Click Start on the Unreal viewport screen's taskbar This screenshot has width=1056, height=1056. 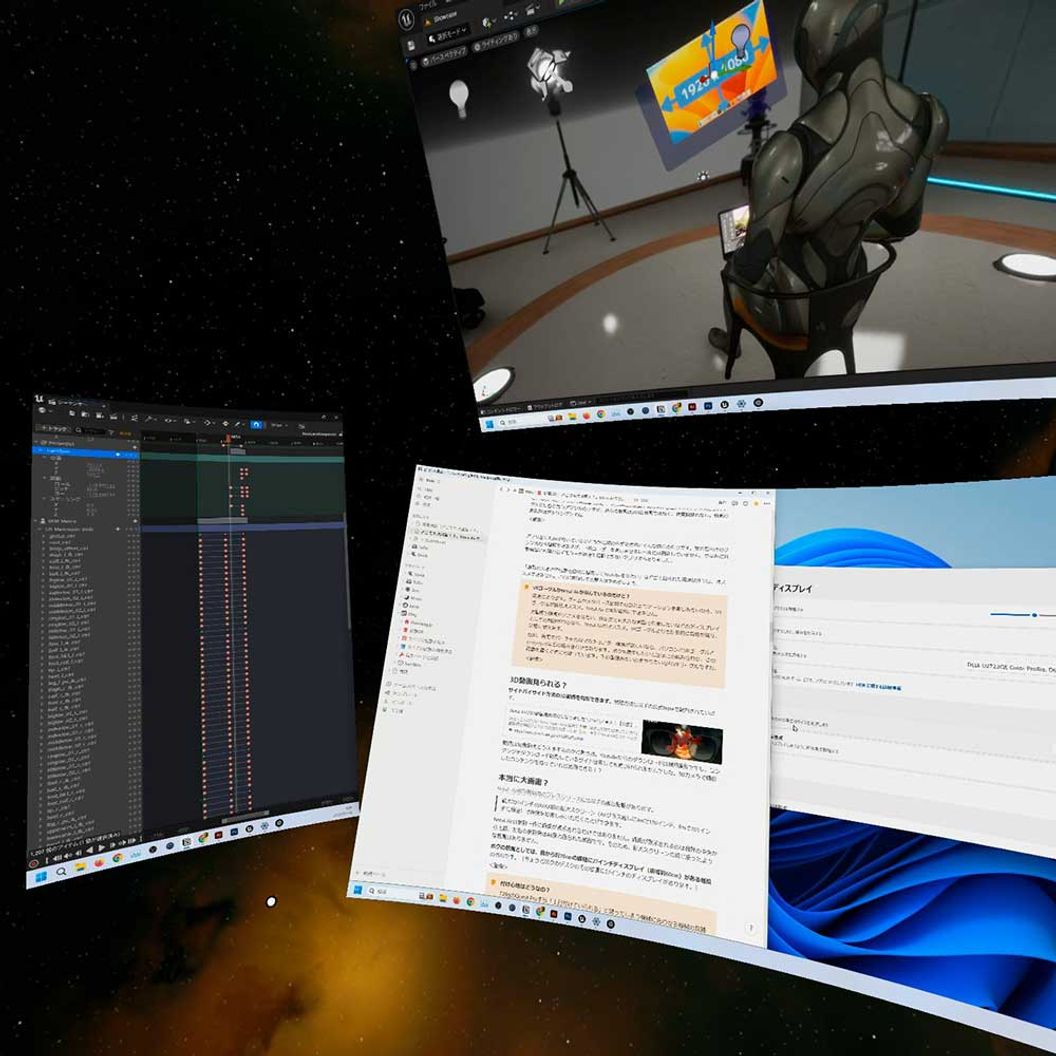pyautogui.click(x=490, y=424)
